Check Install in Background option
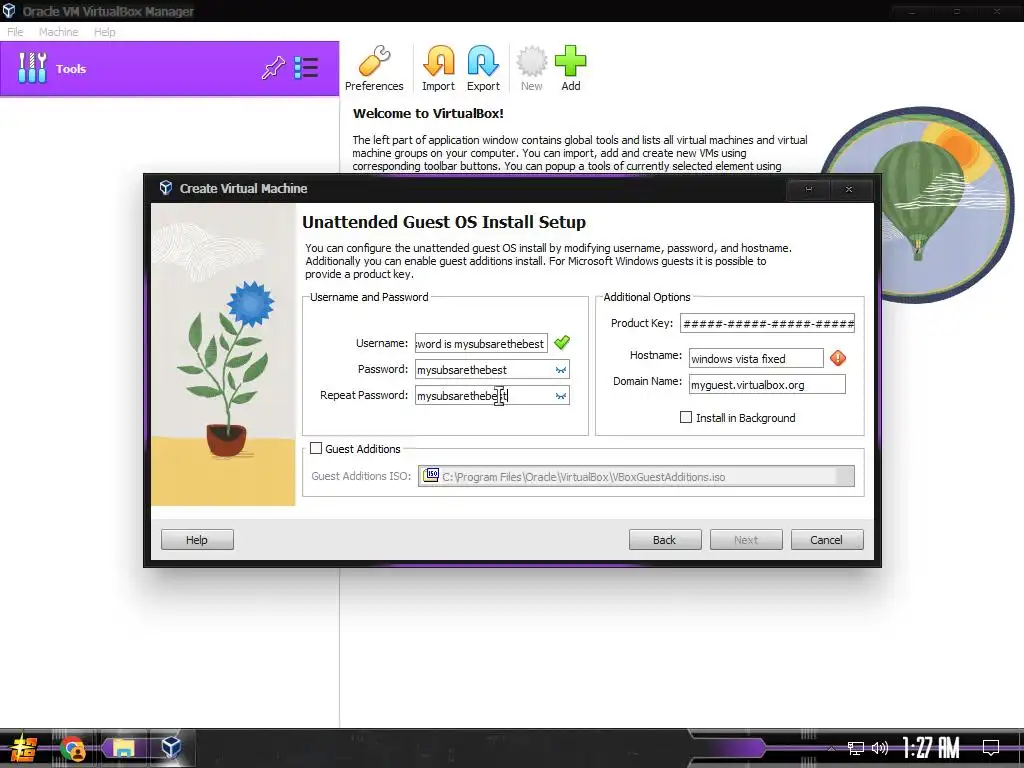 [x=686, y=417]
